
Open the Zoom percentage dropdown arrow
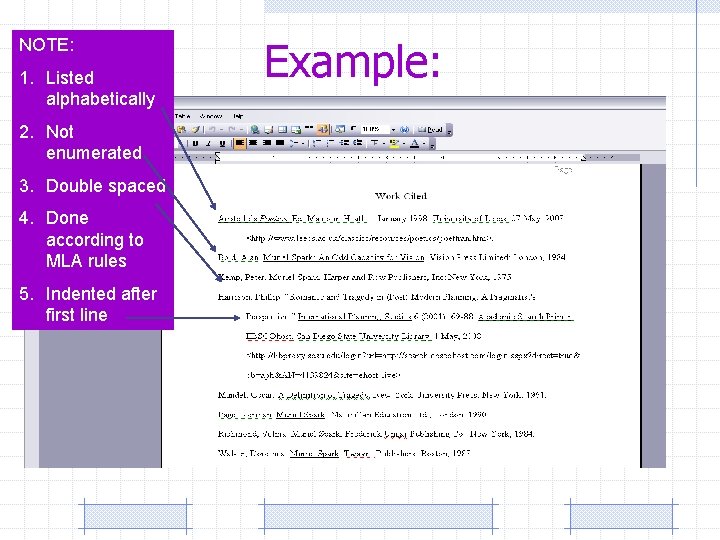click(394, 130)
